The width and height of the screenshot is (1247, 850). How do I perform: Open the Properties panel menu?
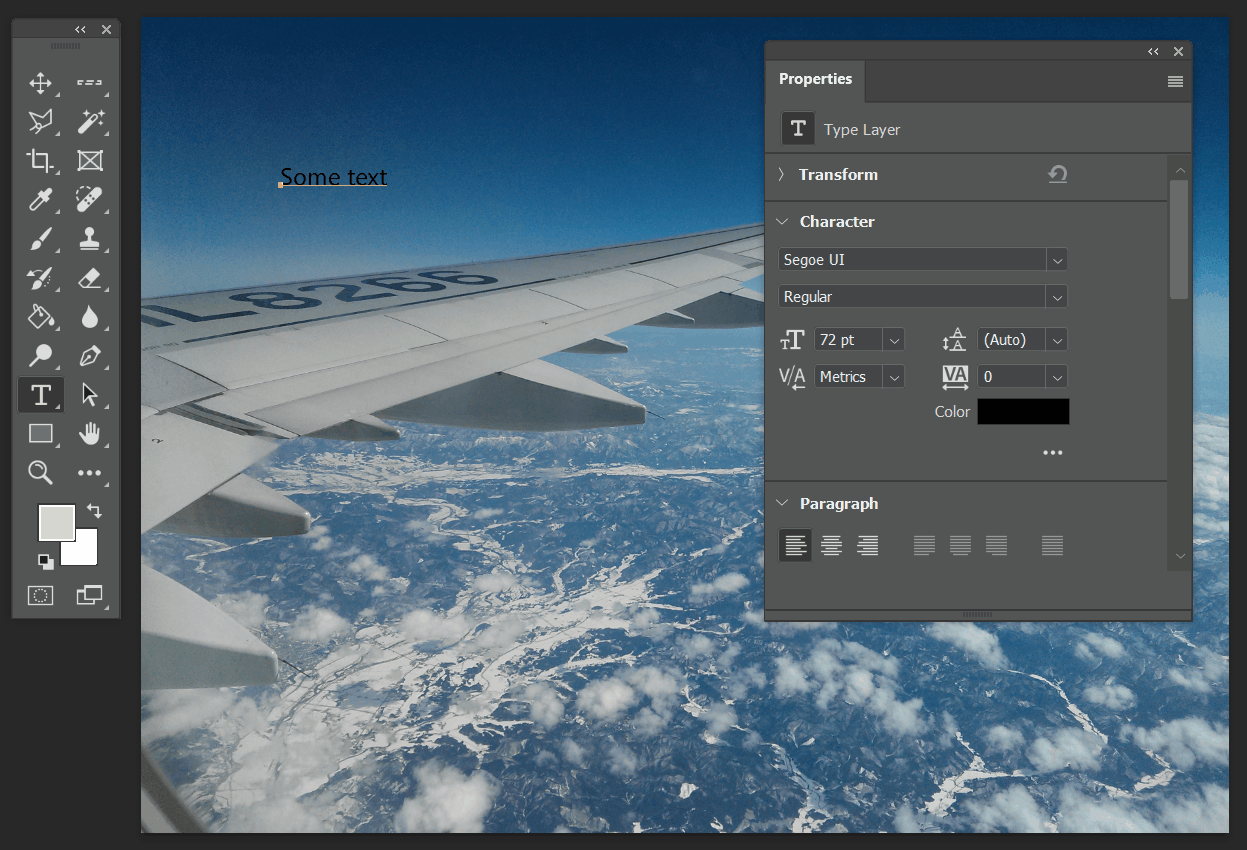(x=1175, y=82)
